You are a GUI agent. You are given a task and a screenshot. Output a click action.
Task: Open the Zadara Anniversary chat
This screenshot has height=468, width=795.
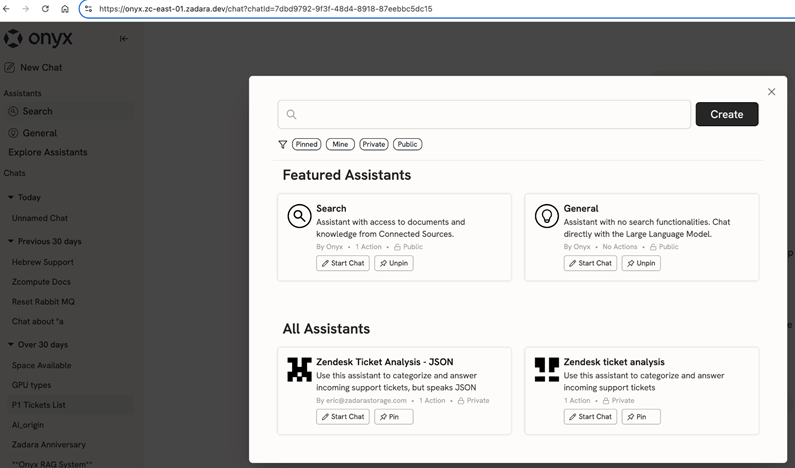pos(49,445)
